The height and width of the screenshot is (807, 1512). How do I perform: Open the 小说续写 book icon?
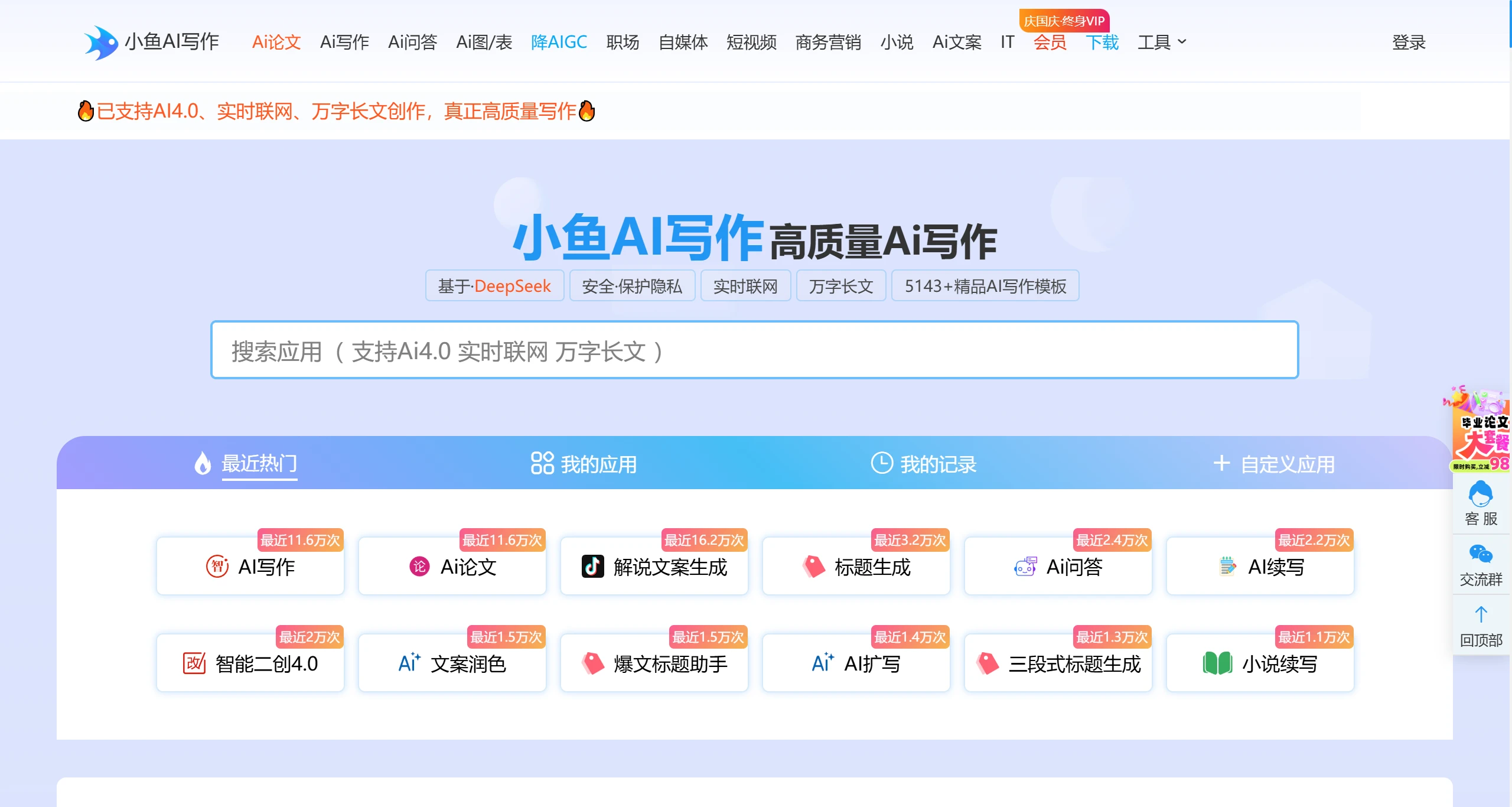1217,663
